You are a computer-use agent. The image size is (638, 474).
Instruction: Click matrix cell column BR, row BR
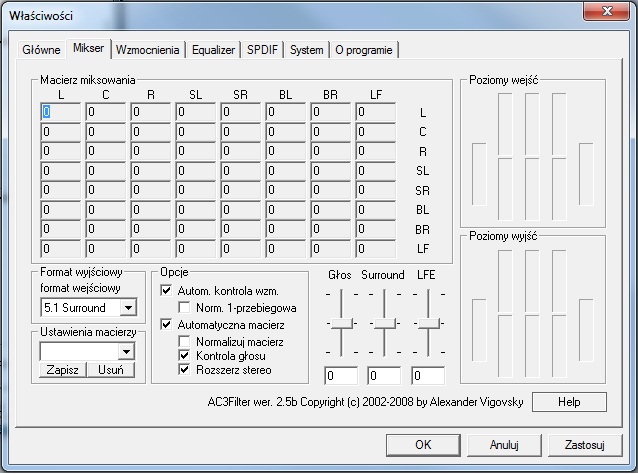point(330,229)
